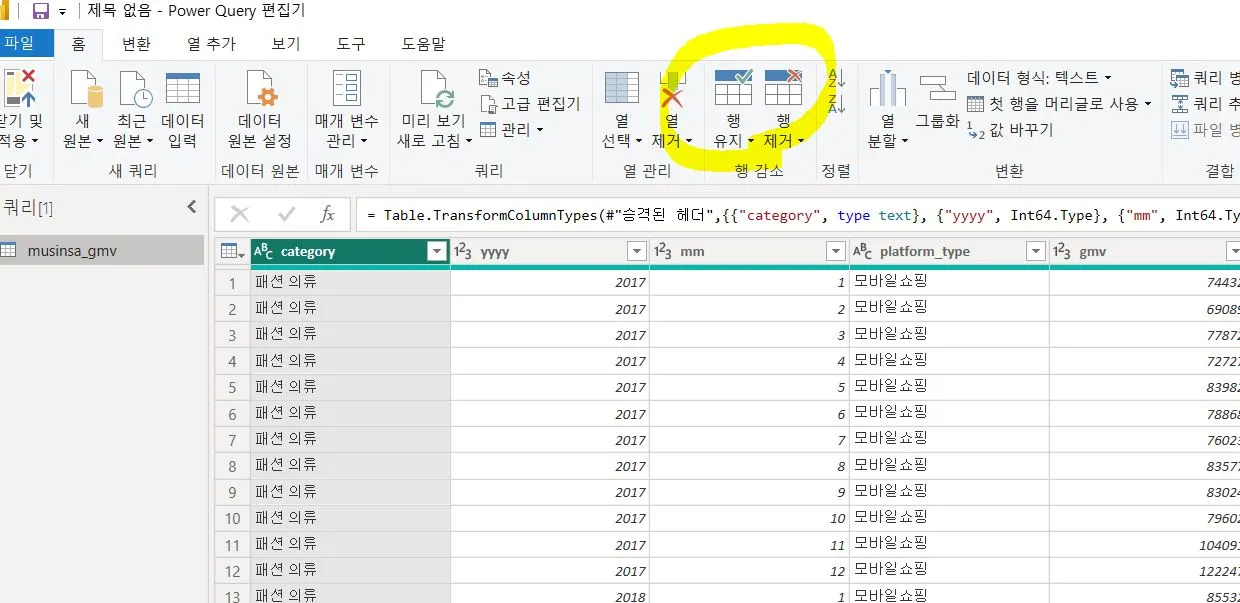
Task: Click the mm cell with value 12
Action: tap(749, 571)
